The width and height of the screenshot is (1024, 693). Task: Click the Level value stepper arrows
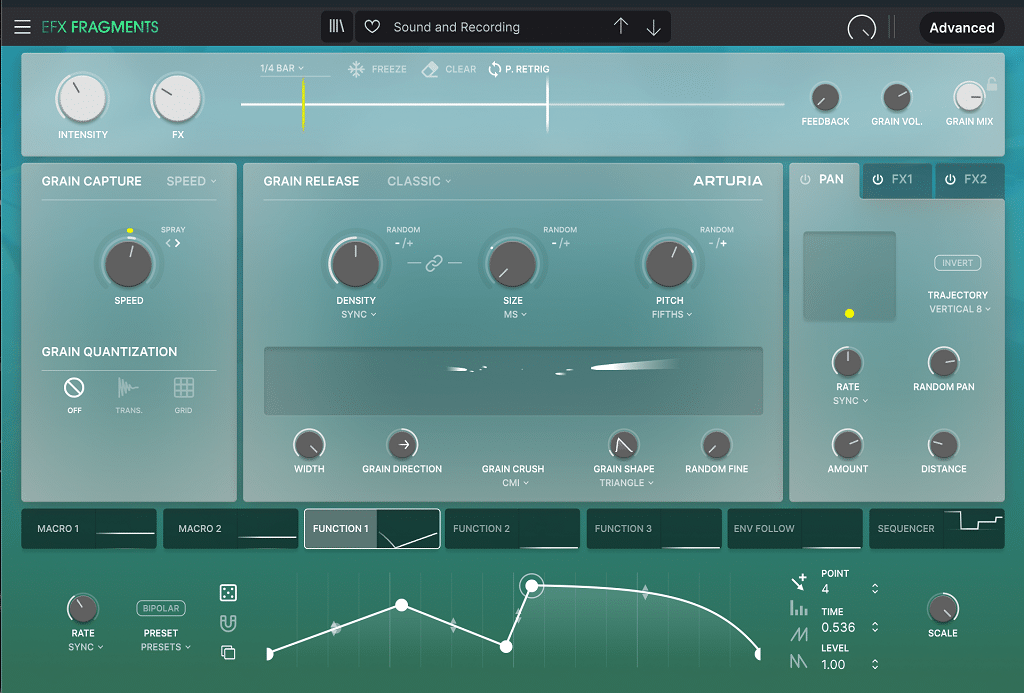[874, 664]
